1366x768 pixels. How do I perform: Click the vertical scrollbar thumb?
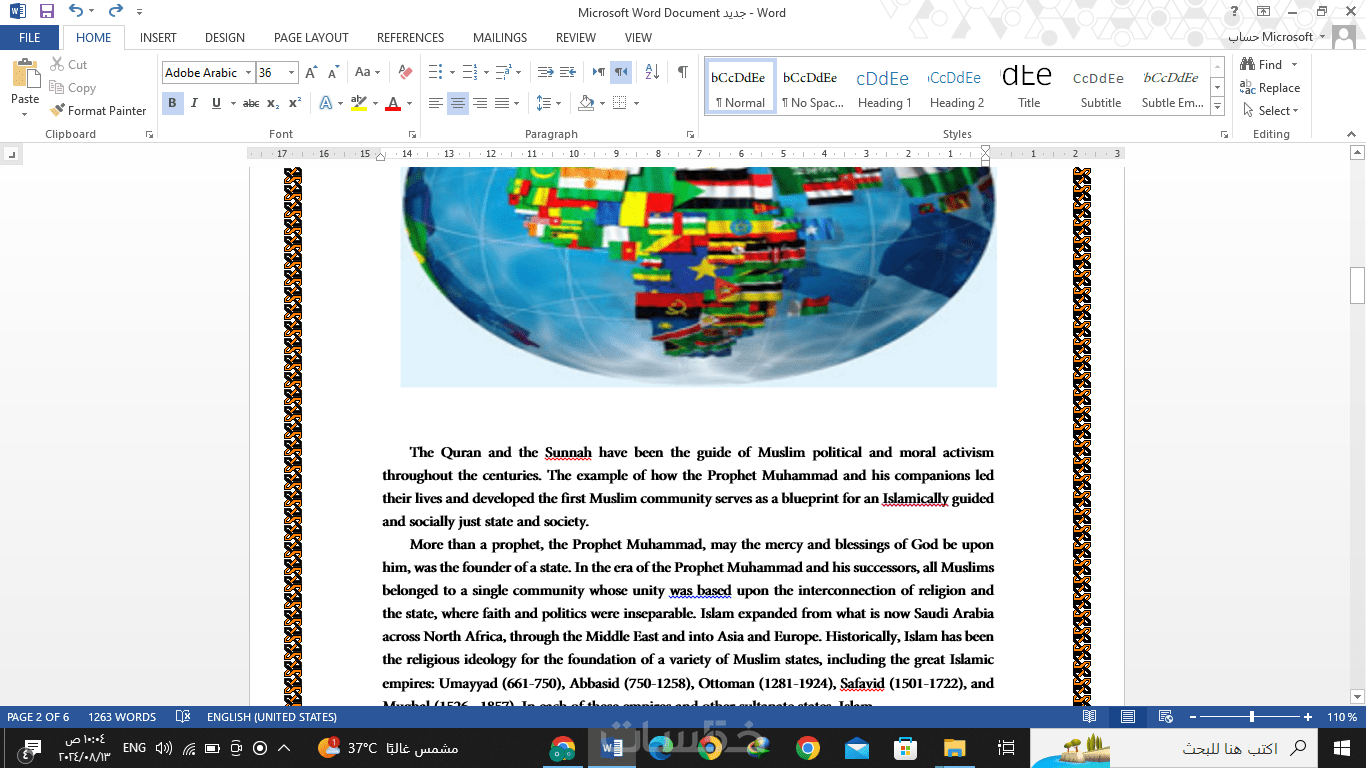(1357, 285)
